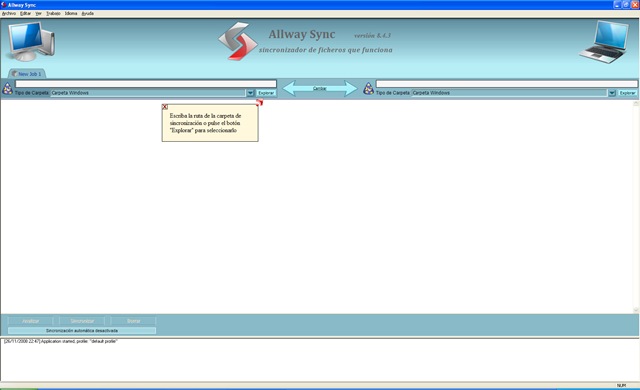
Task: Click the Allway Sync logo emblem
Action: point(238,41)
